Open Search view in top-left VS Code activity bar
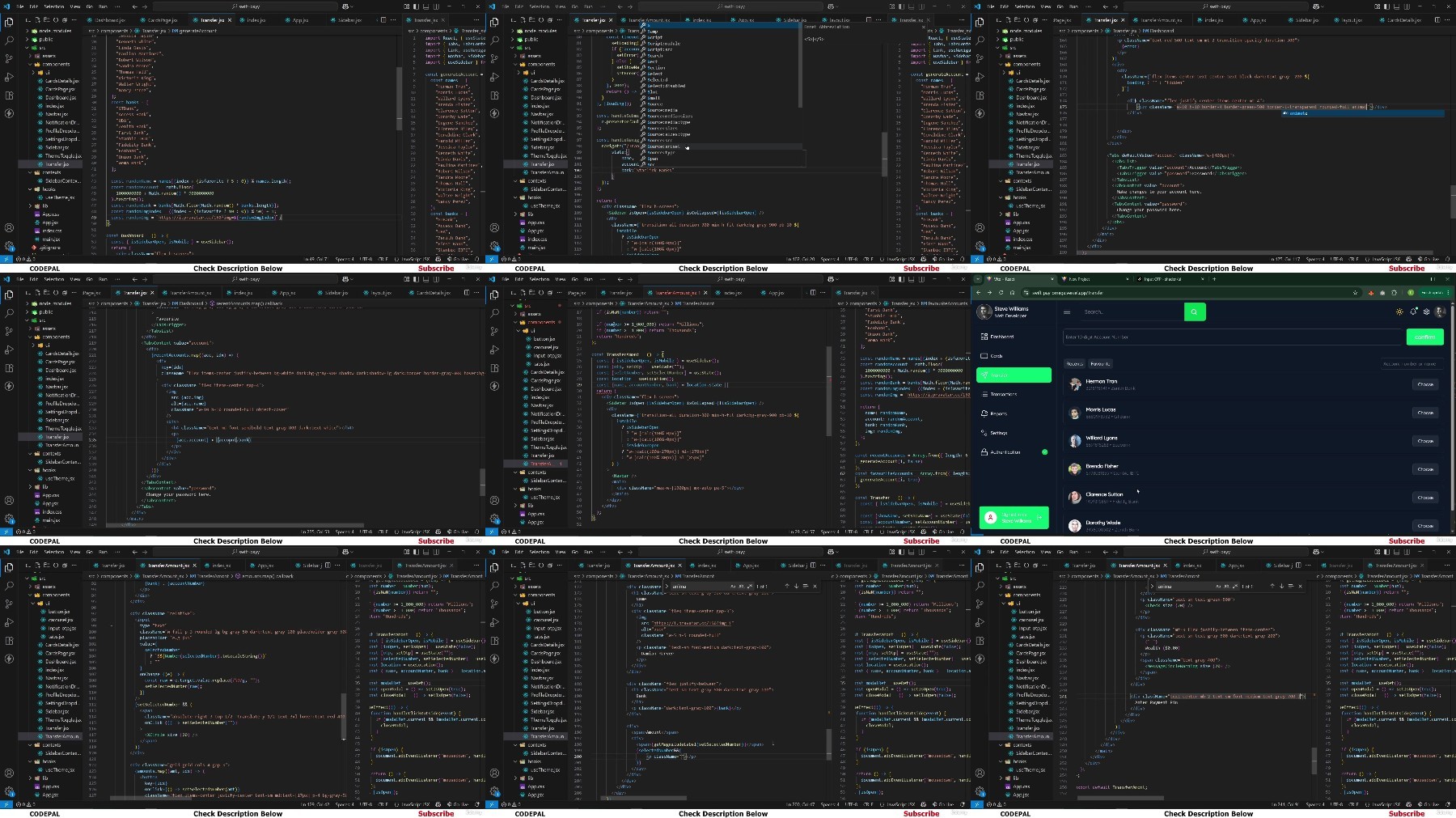1456x818 pixels. pos(10,40)
